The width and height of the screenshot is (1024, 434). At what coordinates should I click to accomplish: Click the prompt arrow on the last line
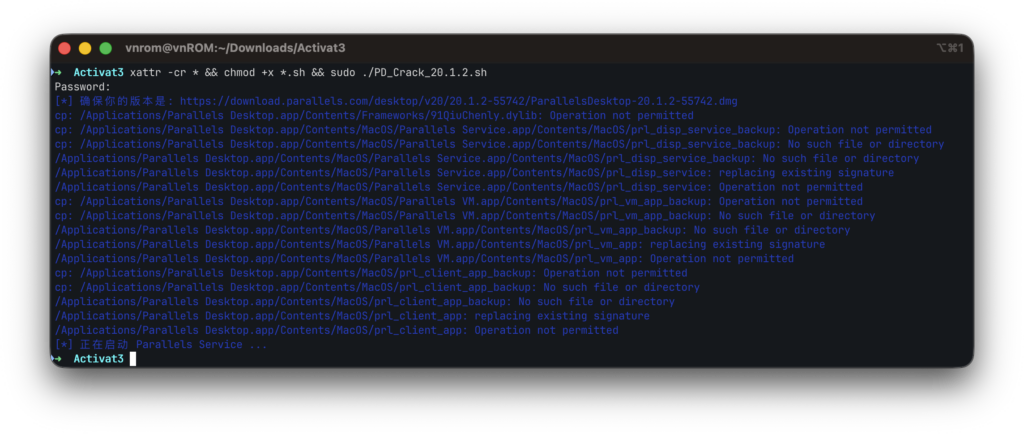pos(57,358)
